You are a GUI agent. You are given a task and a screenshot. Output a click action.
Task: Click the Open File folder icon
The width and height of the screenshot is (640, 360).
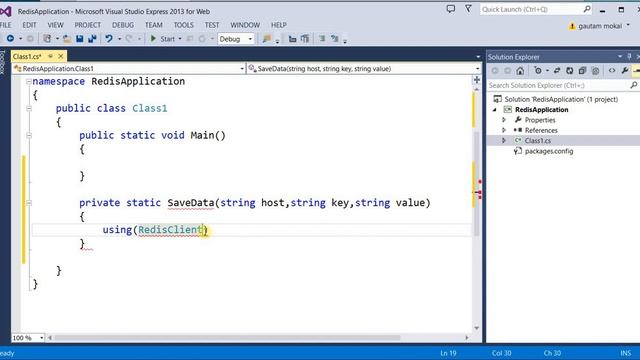(x=67, y=39)
